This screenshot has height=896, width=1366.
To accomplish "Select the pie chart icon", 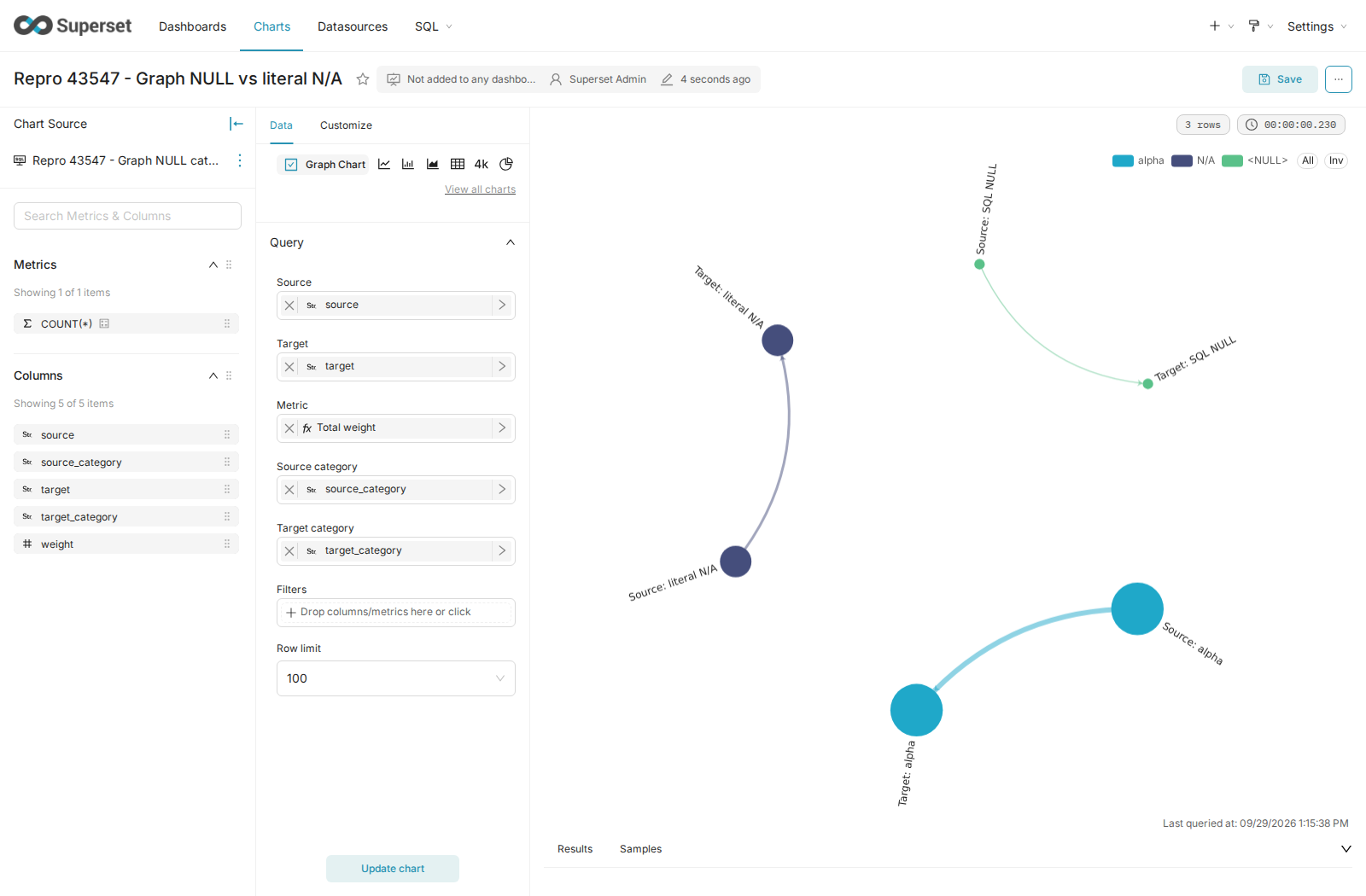I will (x=506, y=164).
